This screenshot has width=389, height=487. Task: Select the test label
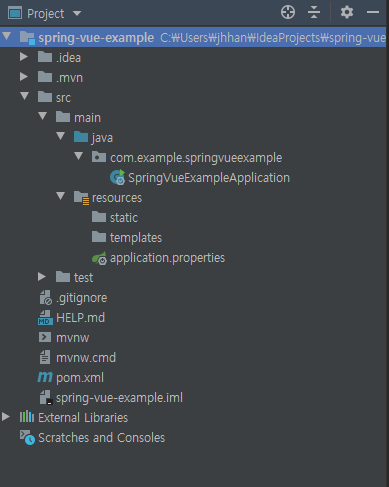pyautogui.click(x=83, y=278)
